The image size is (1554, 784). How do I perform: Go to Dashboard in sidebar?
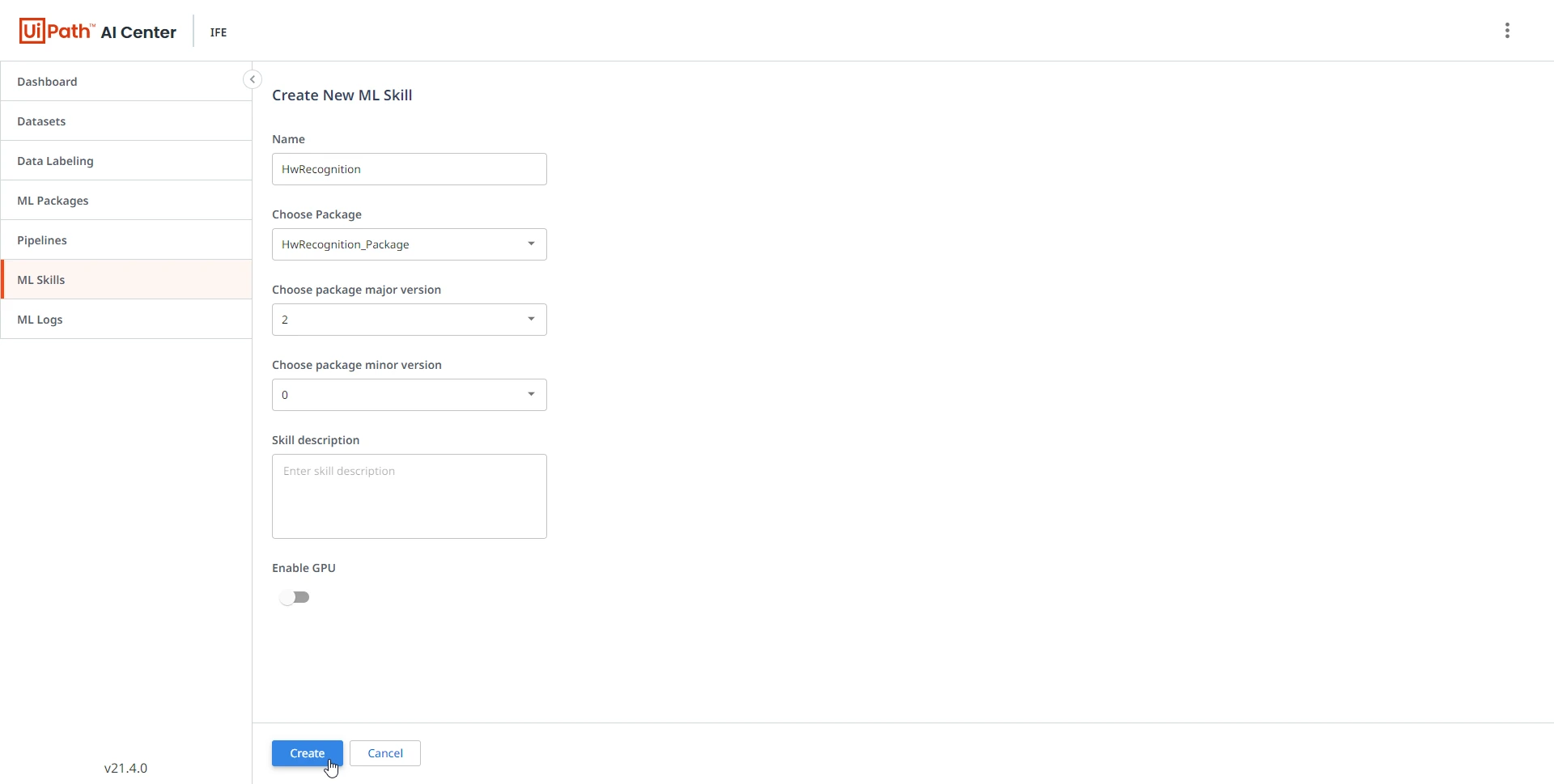[x=126, y=82]
